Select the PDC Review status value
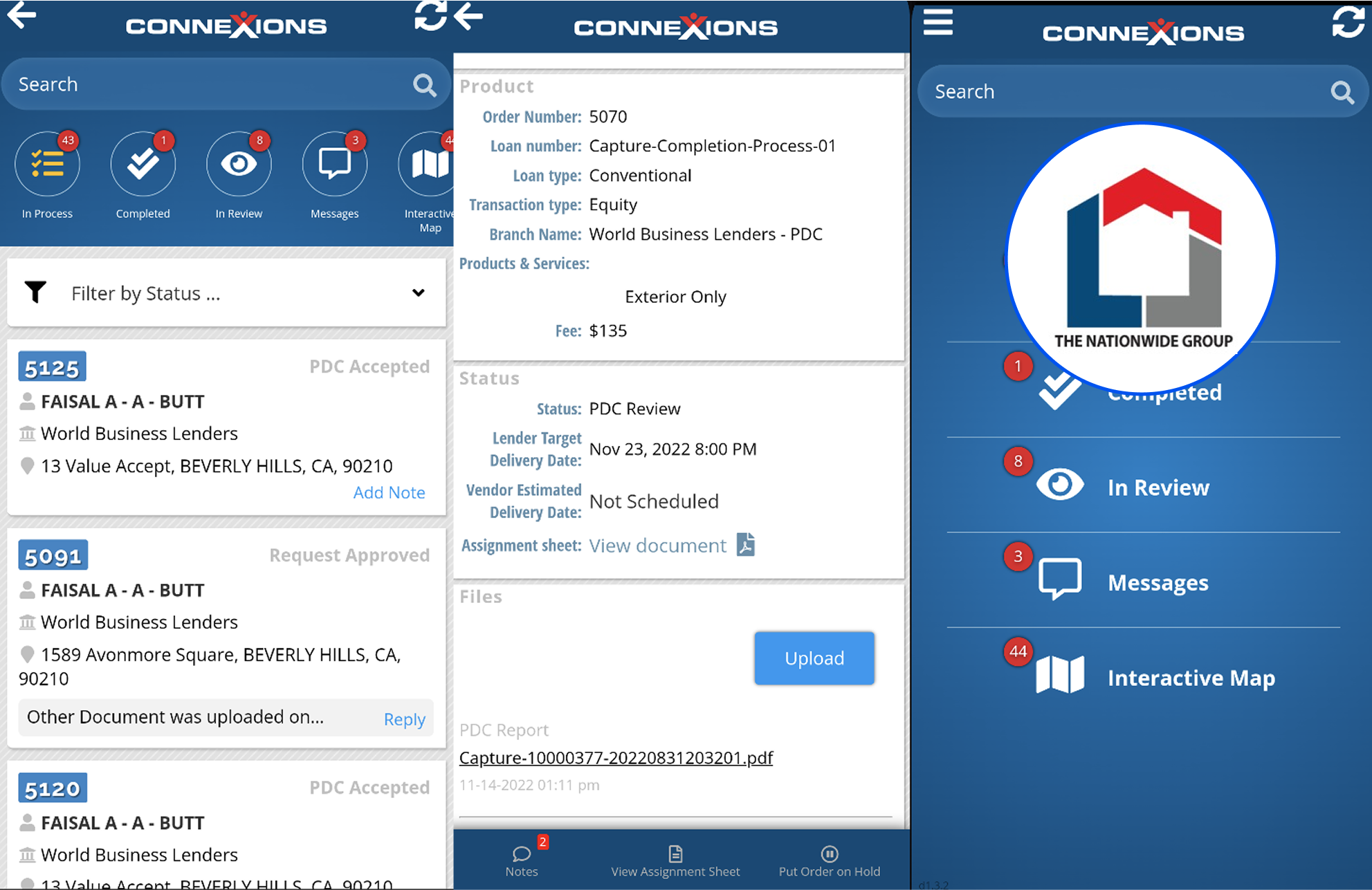 634,409
